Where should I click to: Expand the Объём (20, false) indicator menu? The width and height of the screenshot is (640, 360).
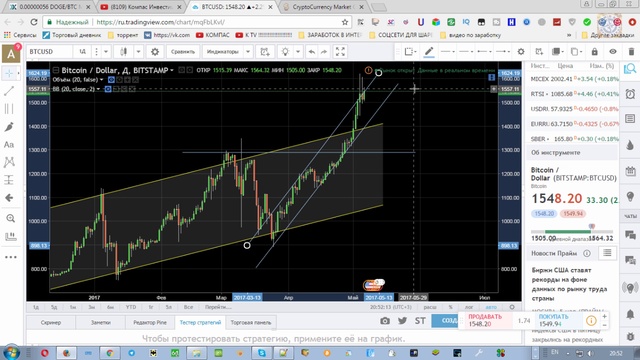[x=102, y=80]
